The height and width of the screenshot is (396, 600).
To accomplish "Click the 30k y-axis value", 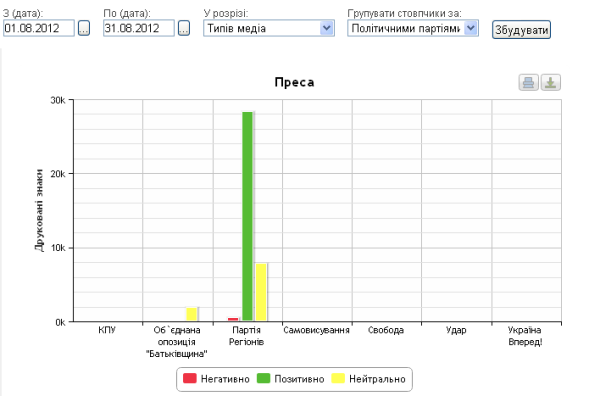I will (58, 100).
